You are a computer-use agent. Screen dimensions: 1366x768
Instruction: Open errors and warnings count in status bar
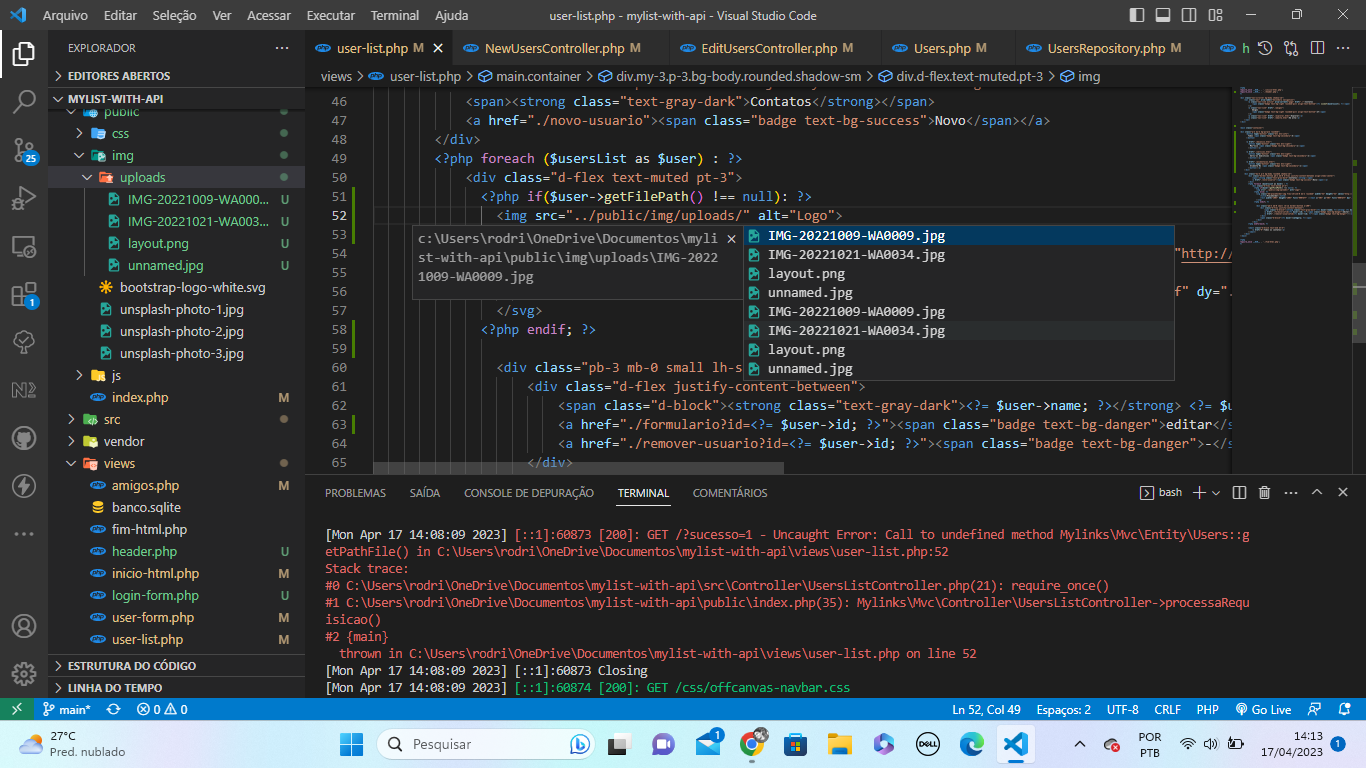tap(163, 709)
